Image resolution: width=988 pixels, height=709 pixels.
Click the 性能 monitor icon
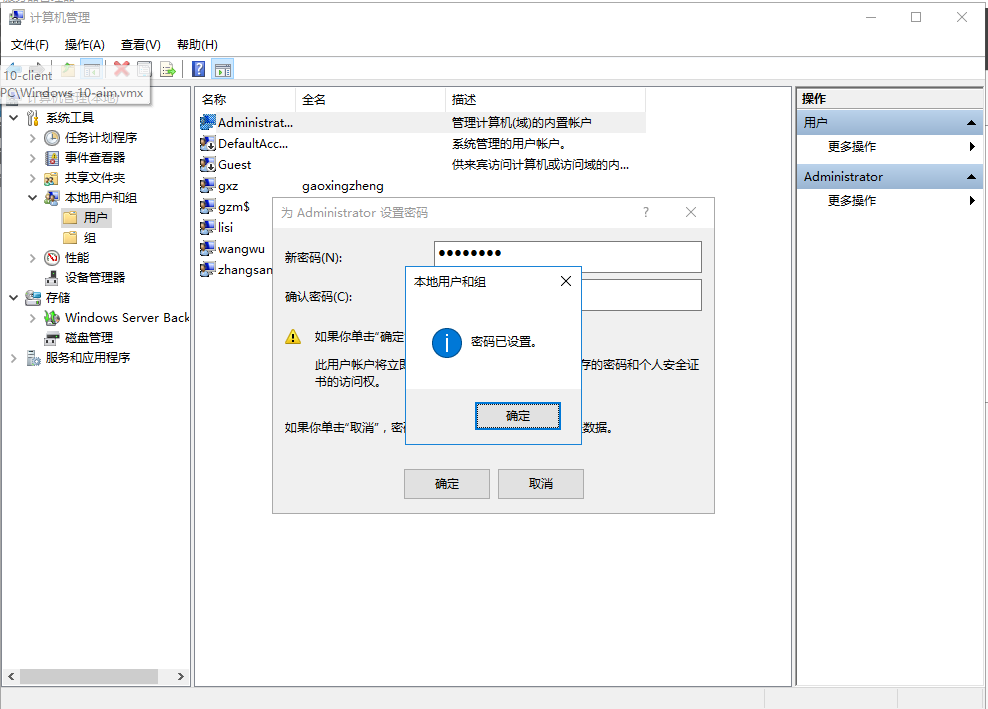52,258
